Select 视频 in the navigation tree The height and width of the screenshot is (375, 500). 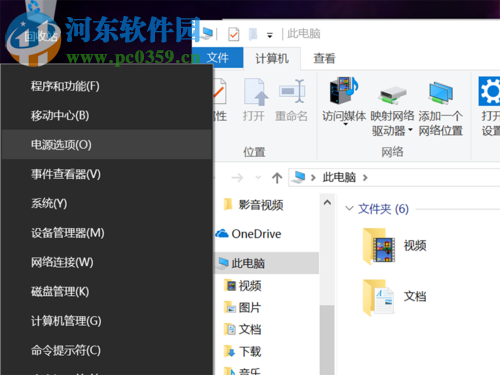pos(250,286)
